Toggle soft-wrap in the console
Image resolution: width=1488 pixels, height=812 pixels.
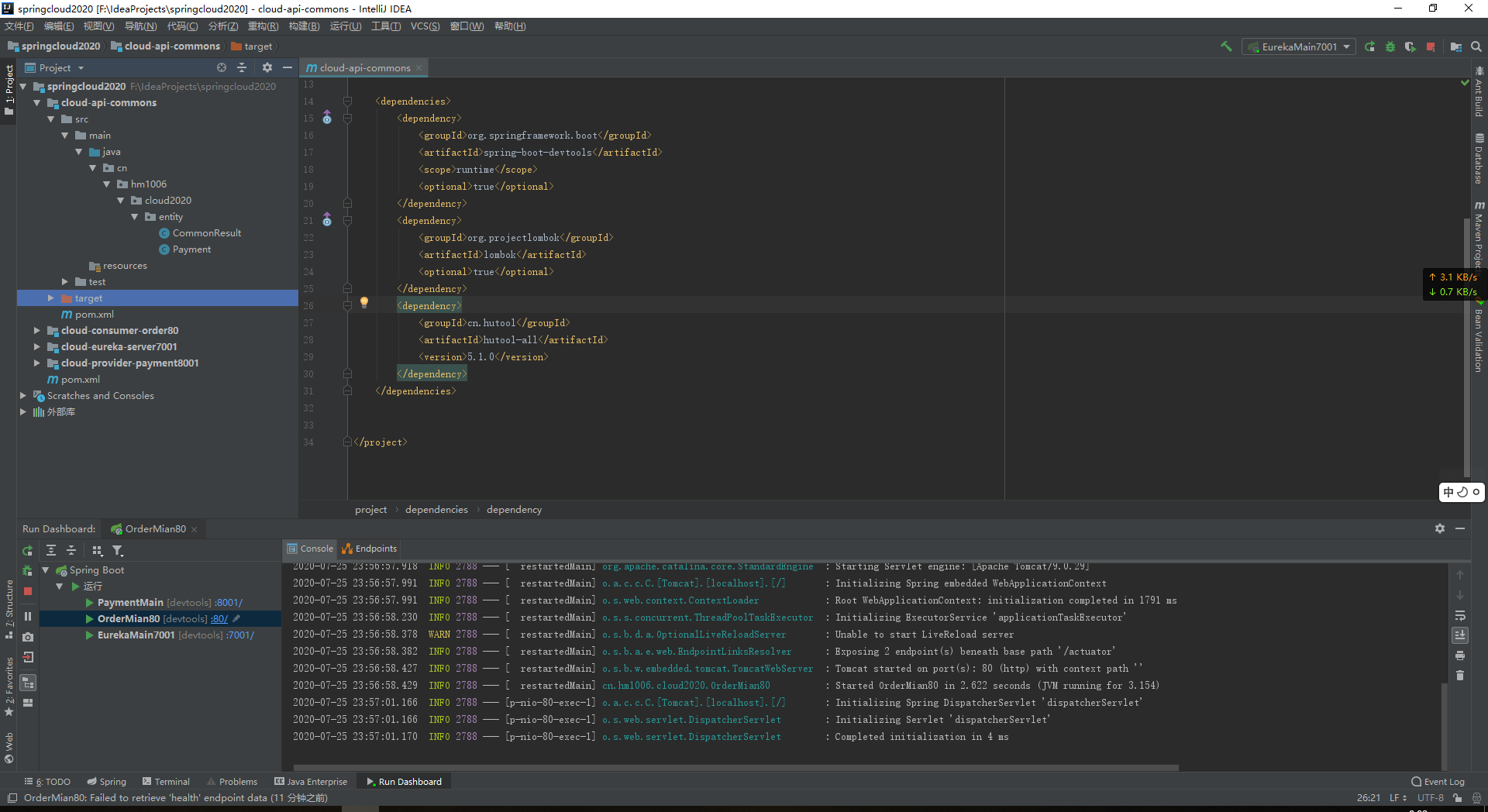pyautogui.click(x=1460, y=615)
